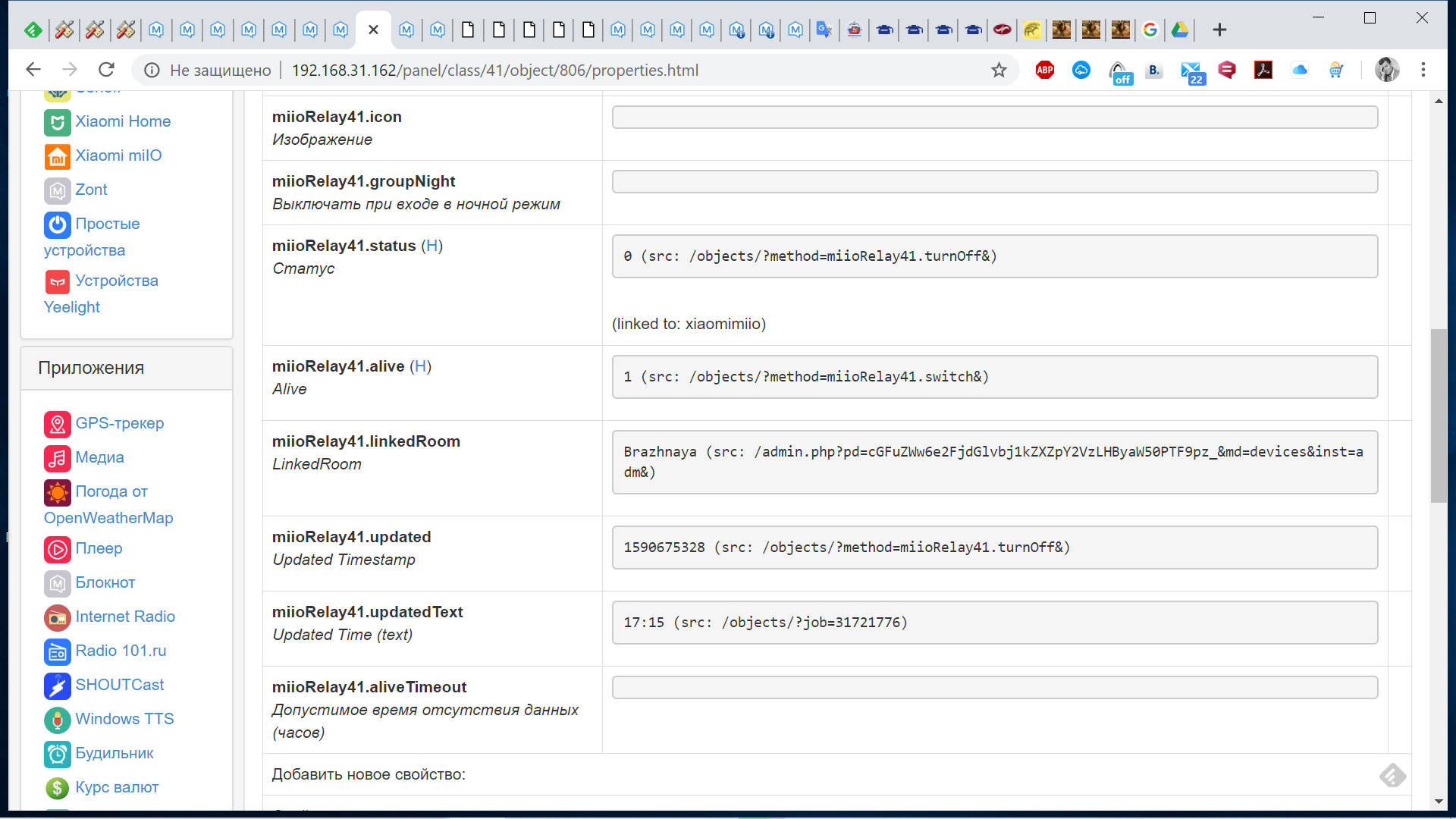Open a new browser tab
This screenshot has height=819, width=1456.
tap(1219, 30)
